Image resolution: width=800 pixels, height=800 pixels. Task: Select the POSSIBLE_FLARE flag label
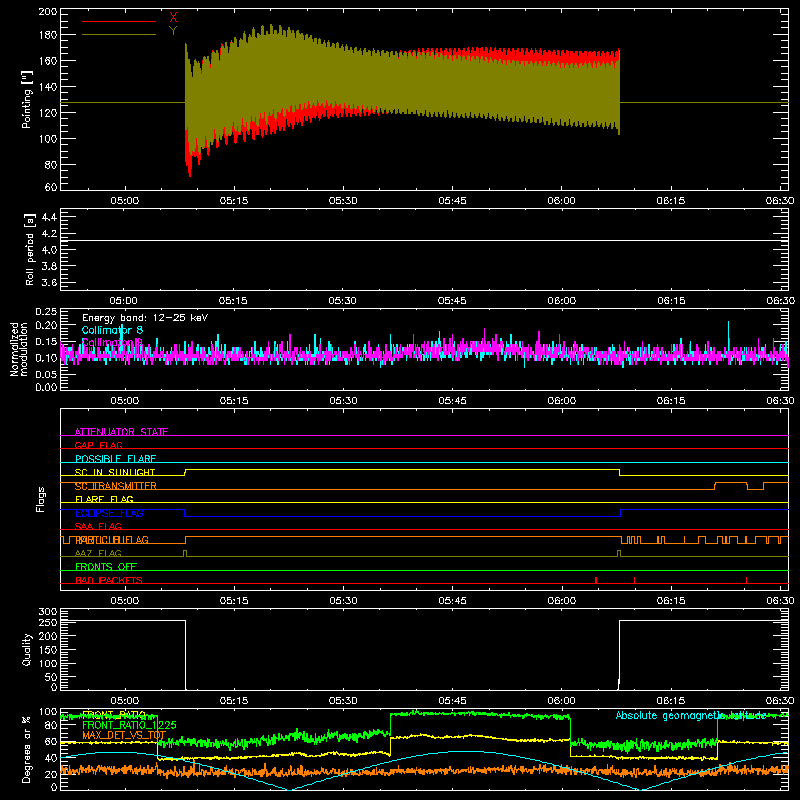pyautogui.click(x=115, y=459)
